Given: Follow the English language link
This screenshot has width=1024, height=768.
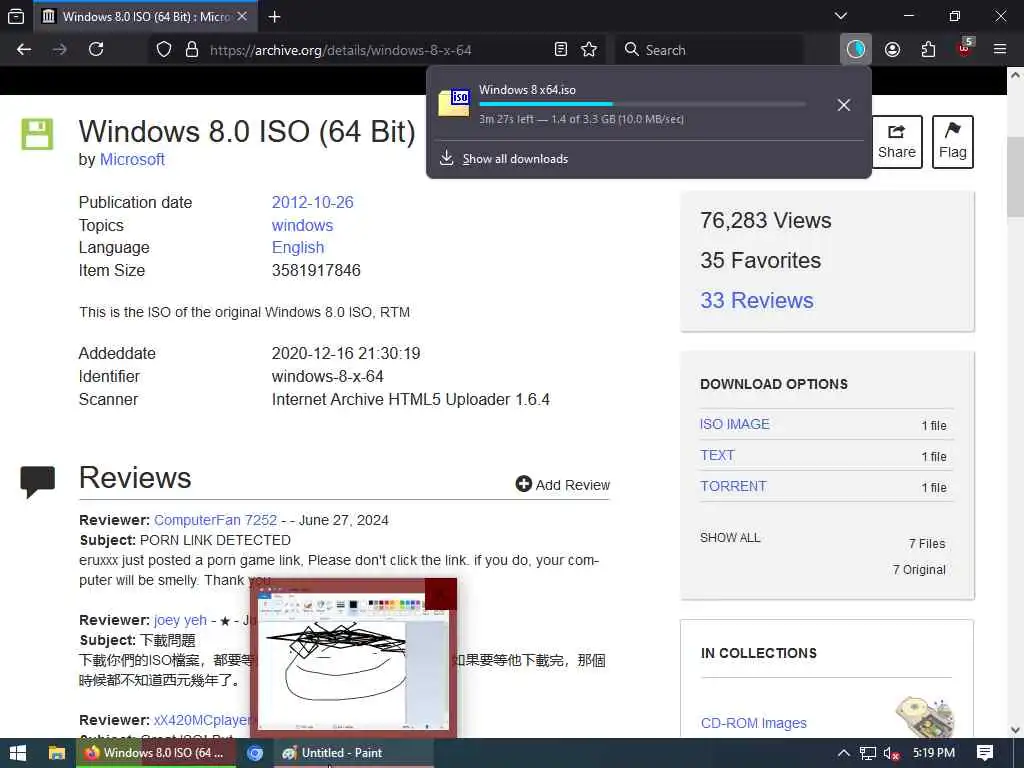Looking at the screenshot, I should 298,248.
